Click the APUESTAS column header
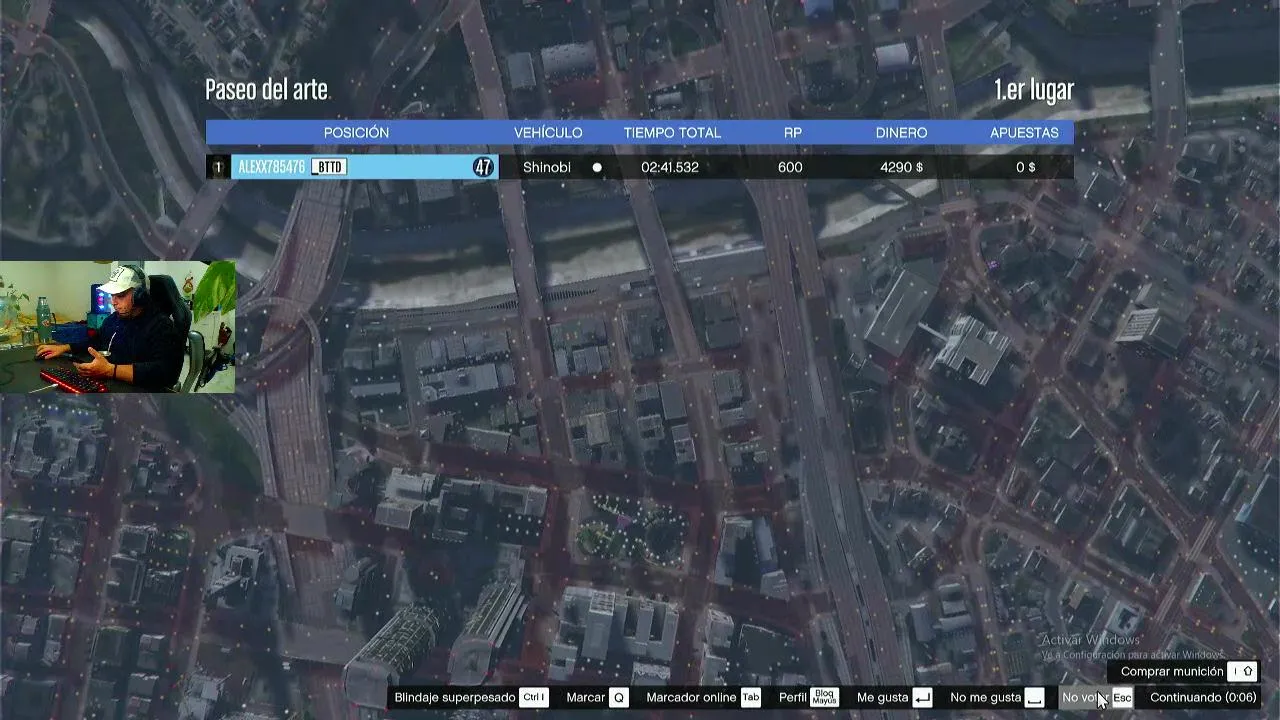This screenshot has width=1280, height=720. (1024, 132)
